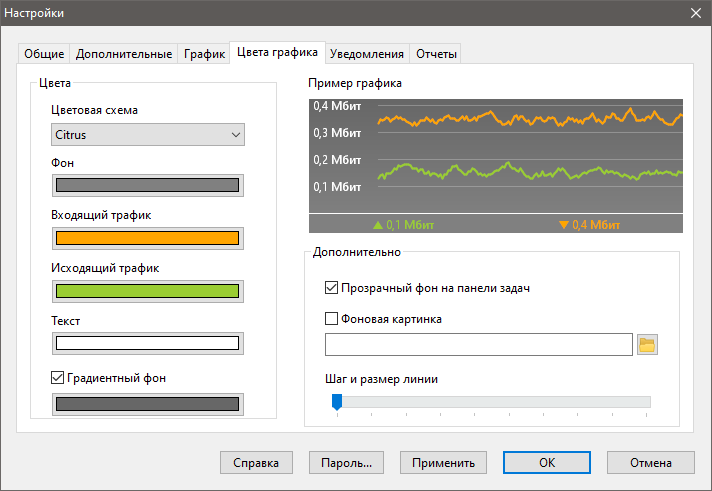Open the Цветовая схема Citrus dropdown
This screenshot has width=712, height=491.
(147, 134)
